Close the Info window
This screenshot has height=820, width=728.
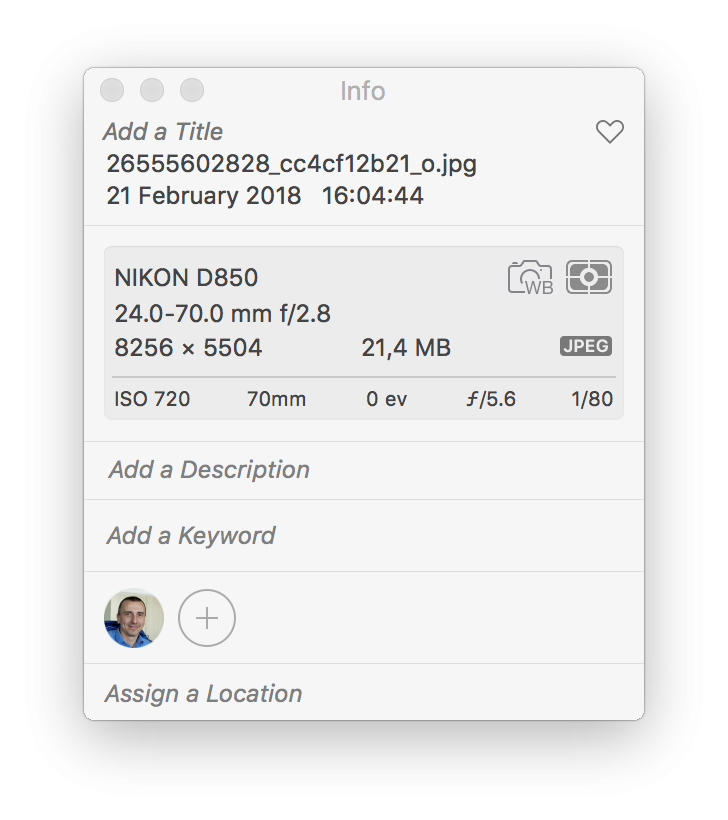112,90
